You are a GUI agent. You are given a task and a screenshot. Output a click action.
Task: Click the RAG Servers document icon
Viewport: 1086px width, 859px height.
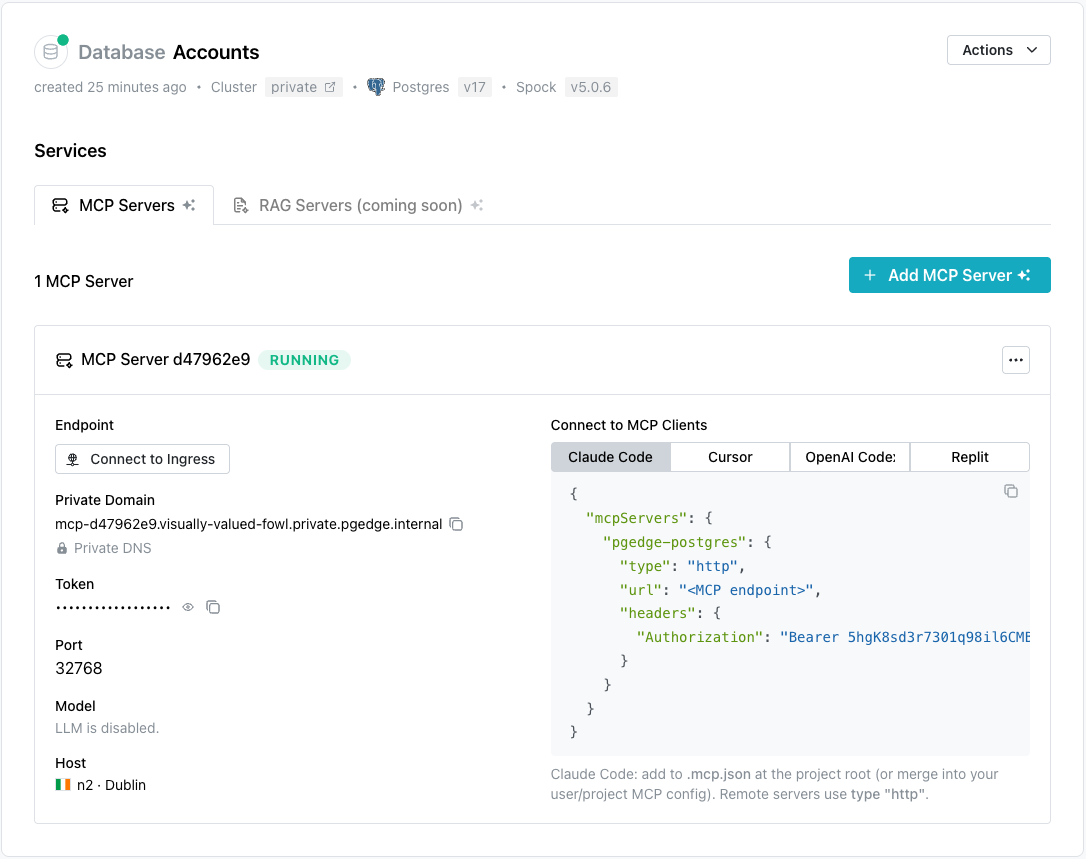click(x=240, y=206)
